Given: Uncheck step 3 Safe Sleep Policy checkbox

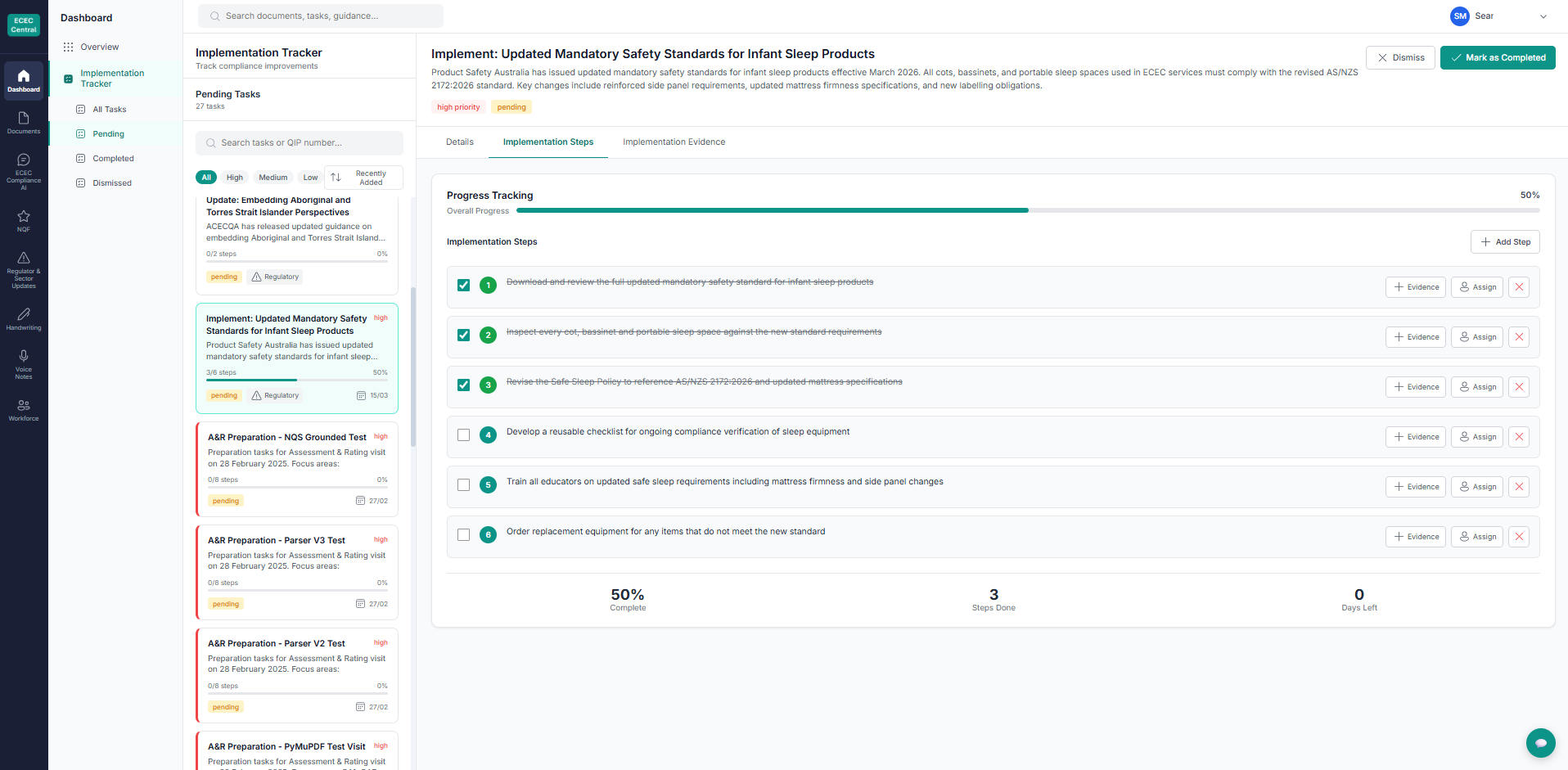Looking at the screenshot, I should [463, 385].
